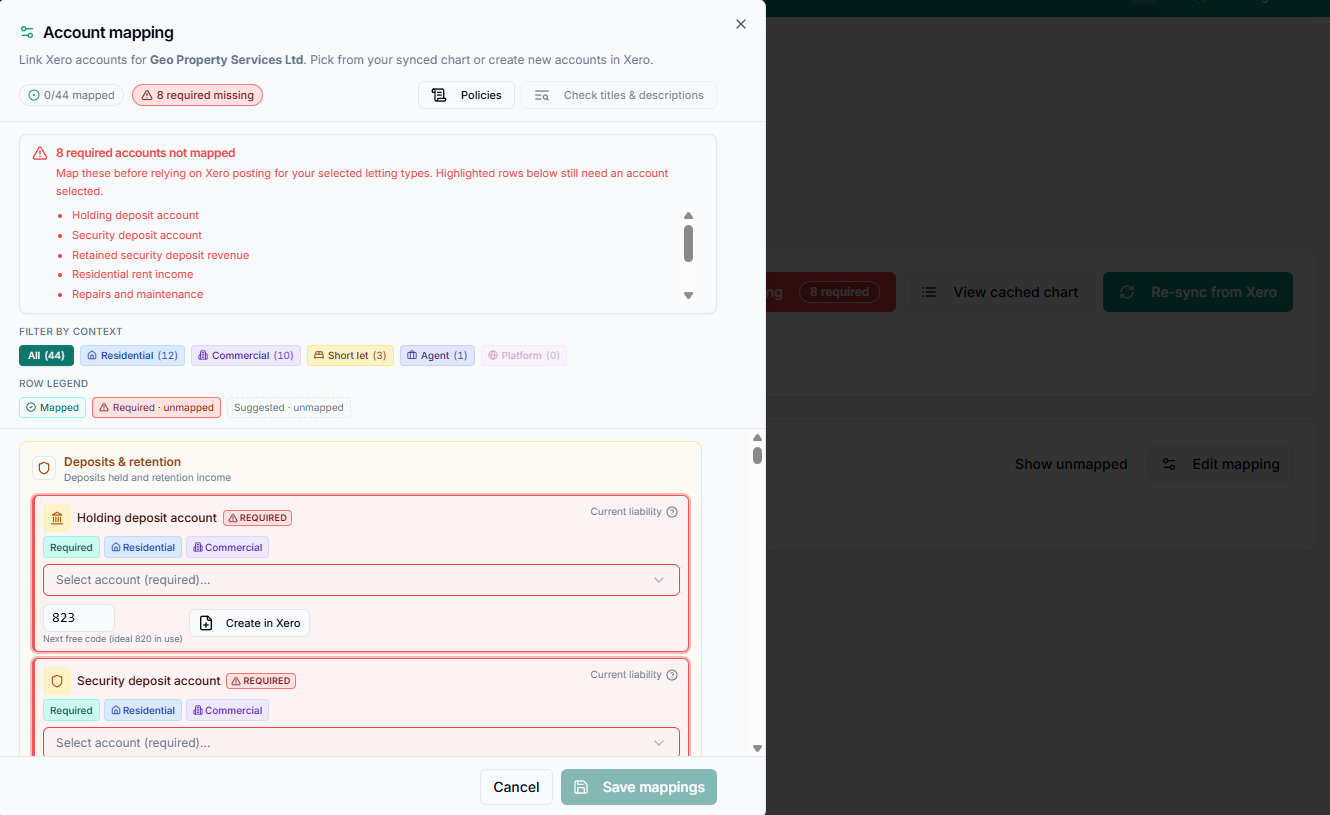Click Cancel button

(x=516, y=787)
